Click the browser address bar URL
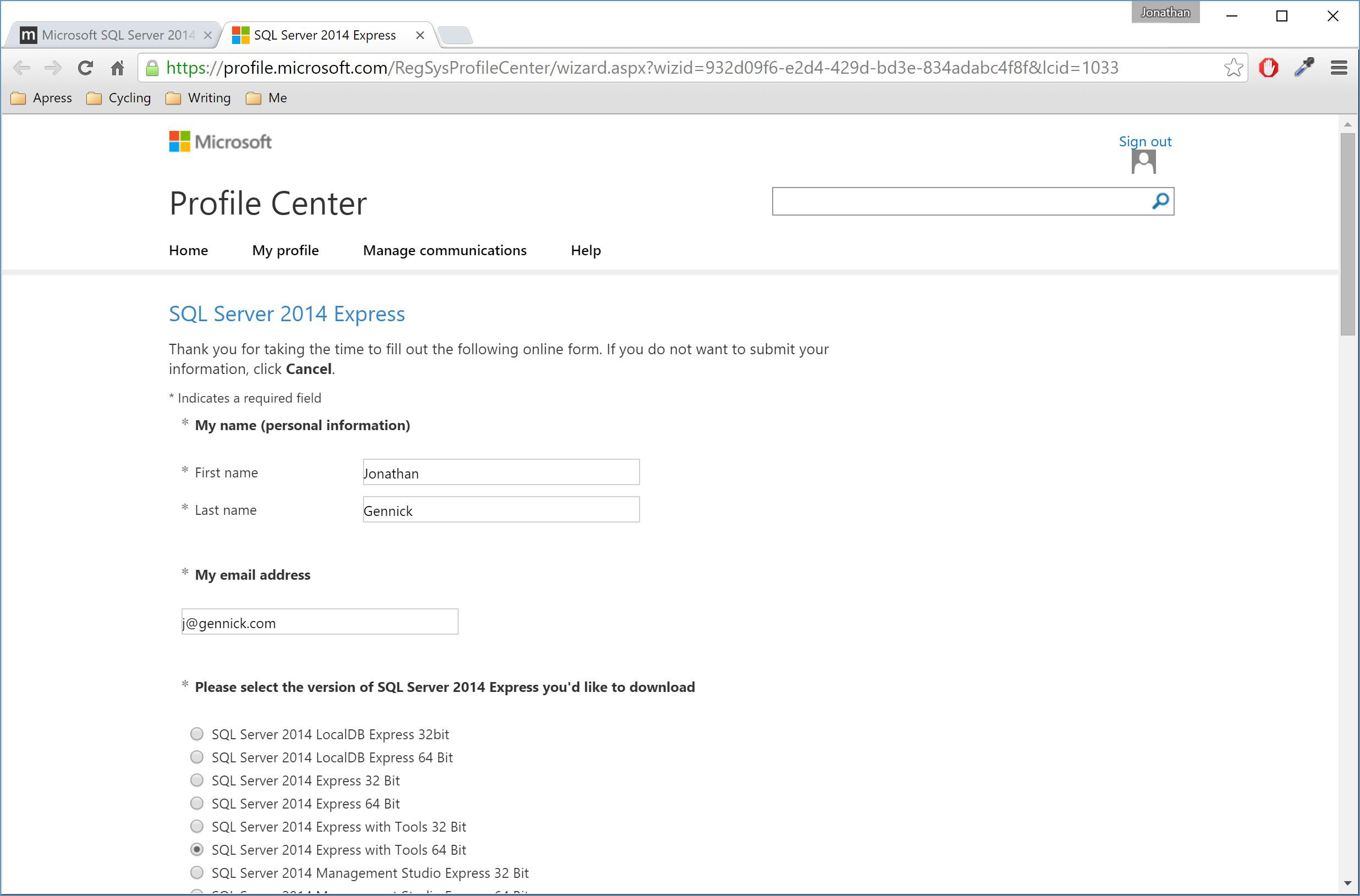Viewport: 1360px width, 896px height. coord(642,68)
